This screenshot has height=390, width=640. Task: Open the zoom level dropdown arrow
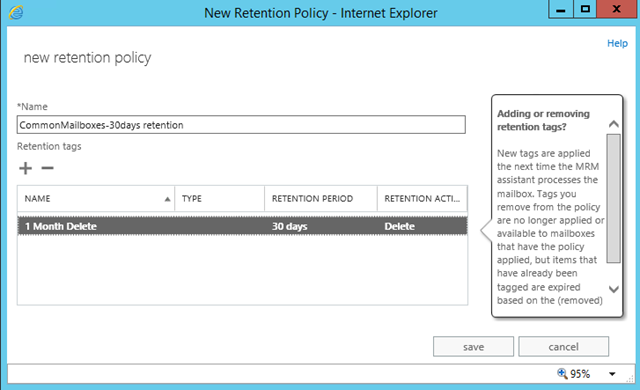(x=612, y=374)
